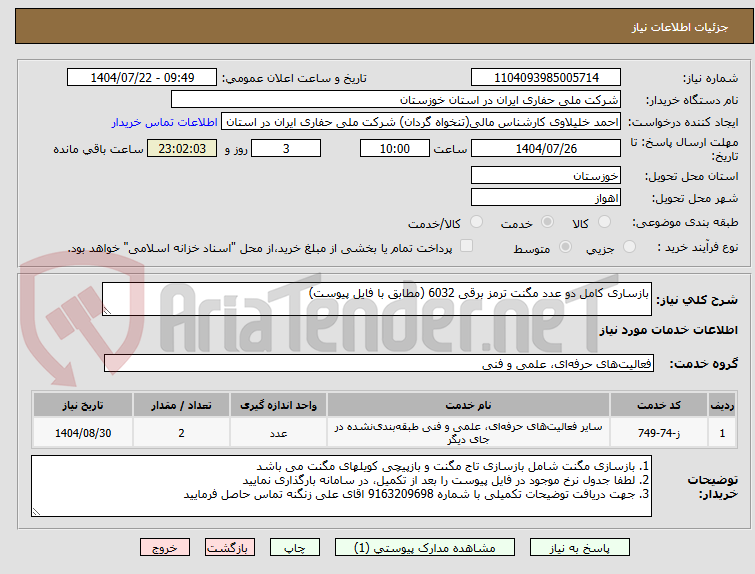The image size is (755, 574).
Task: Toggle the اسناد خزانه اسلامی payment checkbox
Action: point(466,246)
